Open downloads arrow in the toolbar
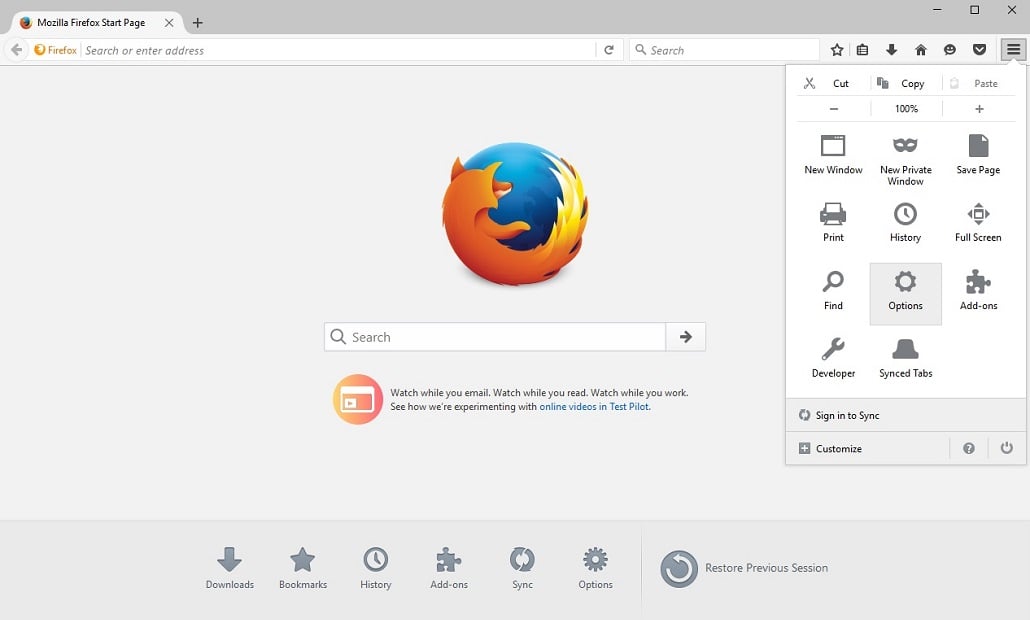The width and height of the screenshot is (1030, 620). point(891,50)
